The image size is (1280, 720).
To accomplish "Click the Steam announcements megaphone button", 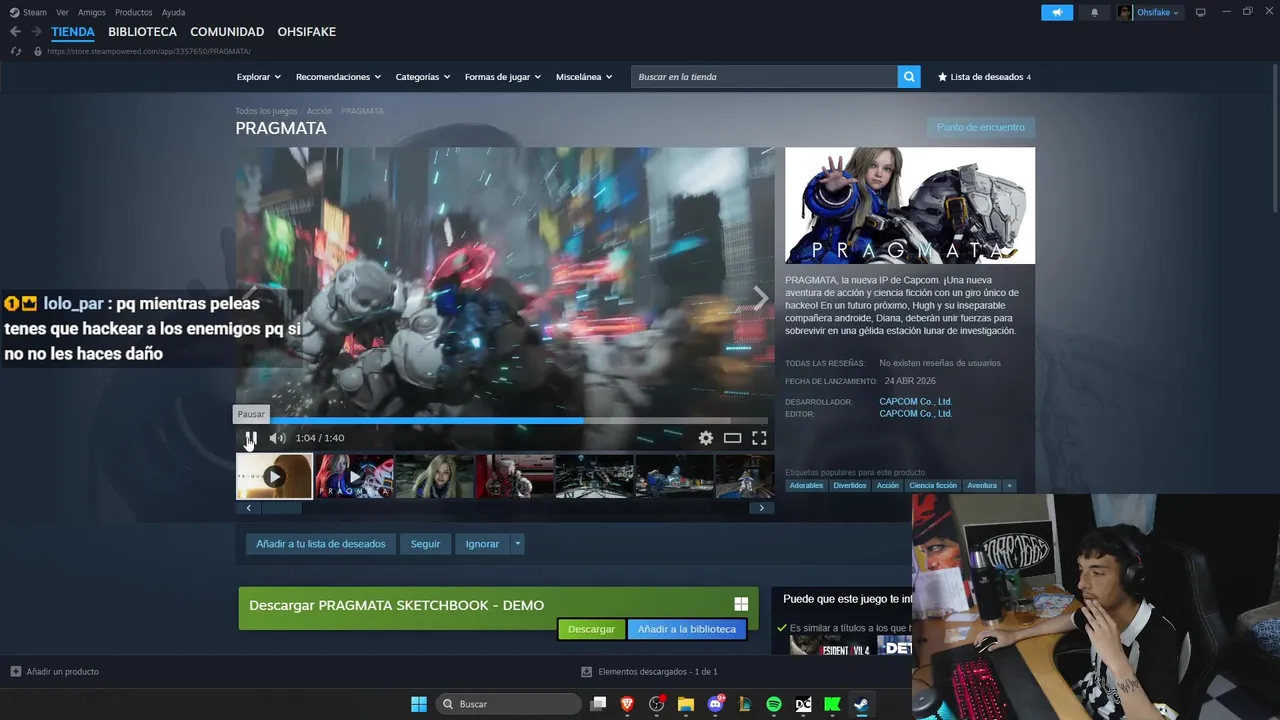I will click(x=1057, y=12).
